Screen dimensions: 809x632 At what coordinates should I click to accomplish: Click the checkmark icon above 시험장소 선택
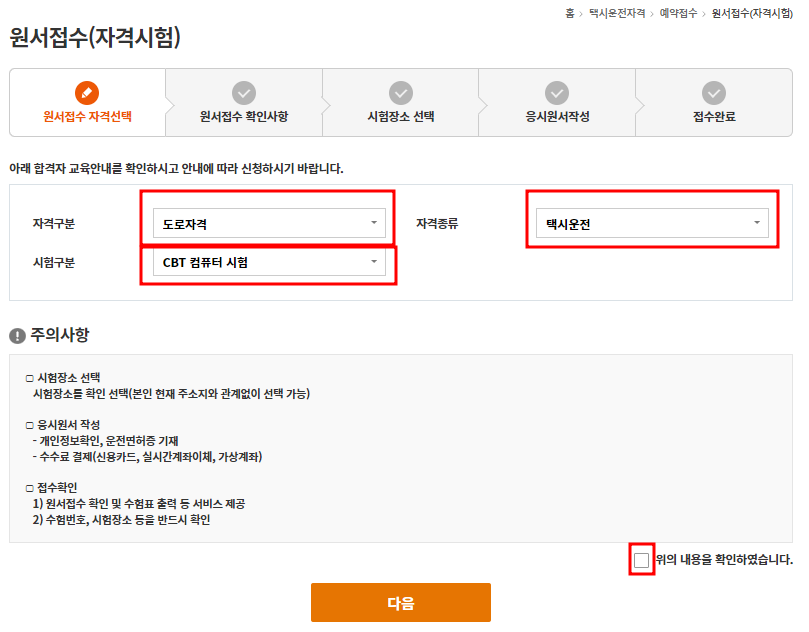click(x=401, y=93)
